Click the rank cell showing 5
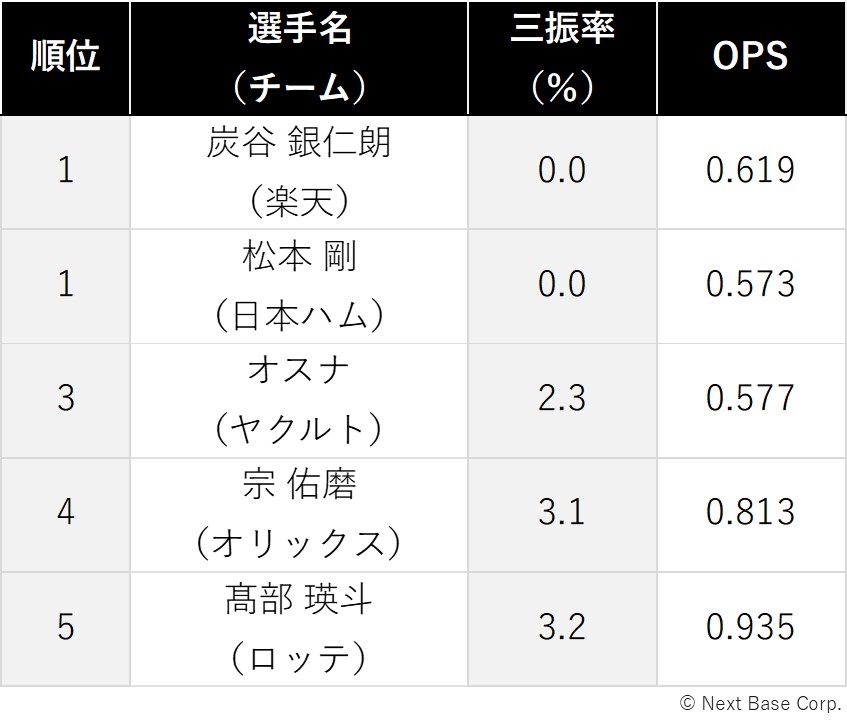 [x=65, y=629]
